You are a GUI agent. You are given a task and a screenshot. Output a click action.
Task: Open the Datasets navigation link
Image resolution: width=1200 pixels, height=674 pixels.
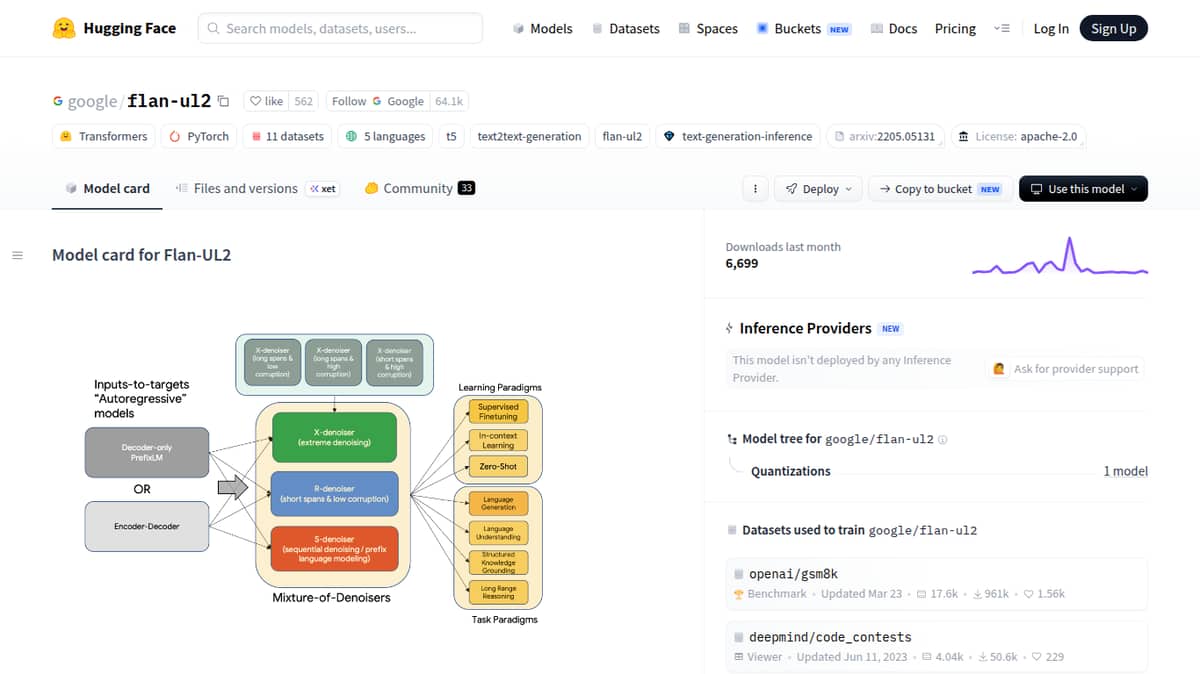626,28
